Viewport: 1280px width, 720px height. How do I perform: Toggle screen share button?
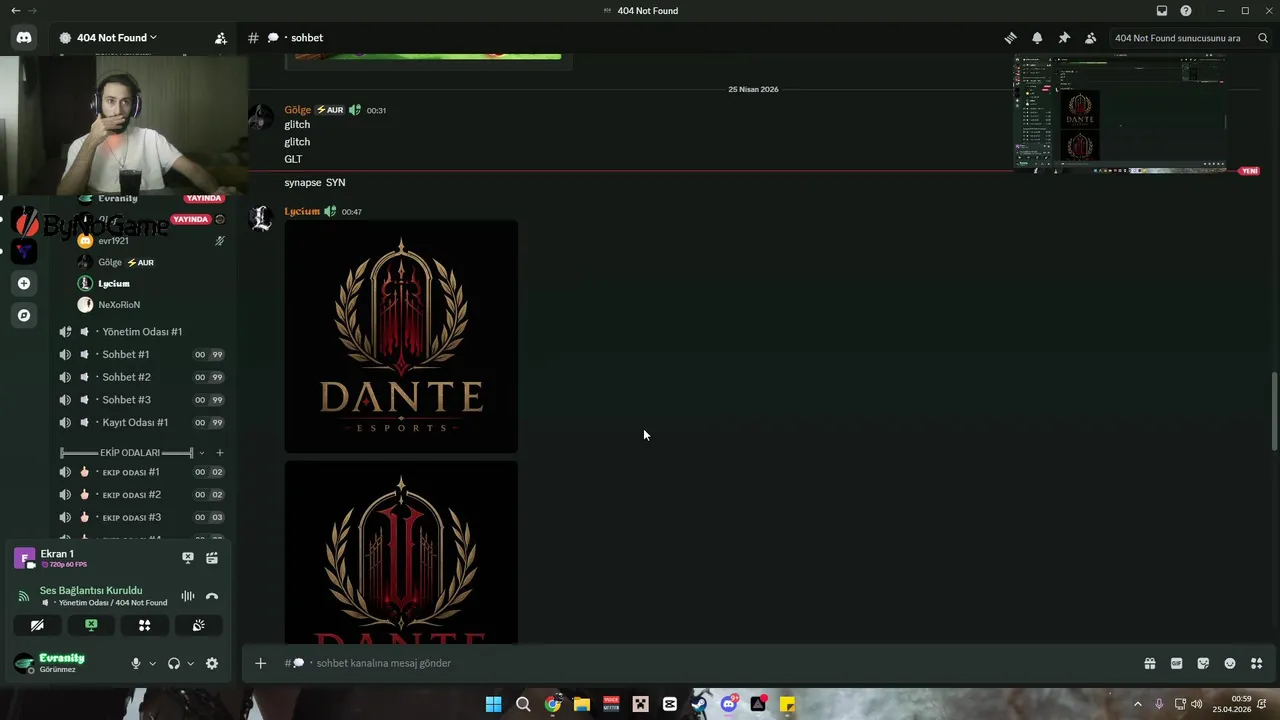(91, 626)
